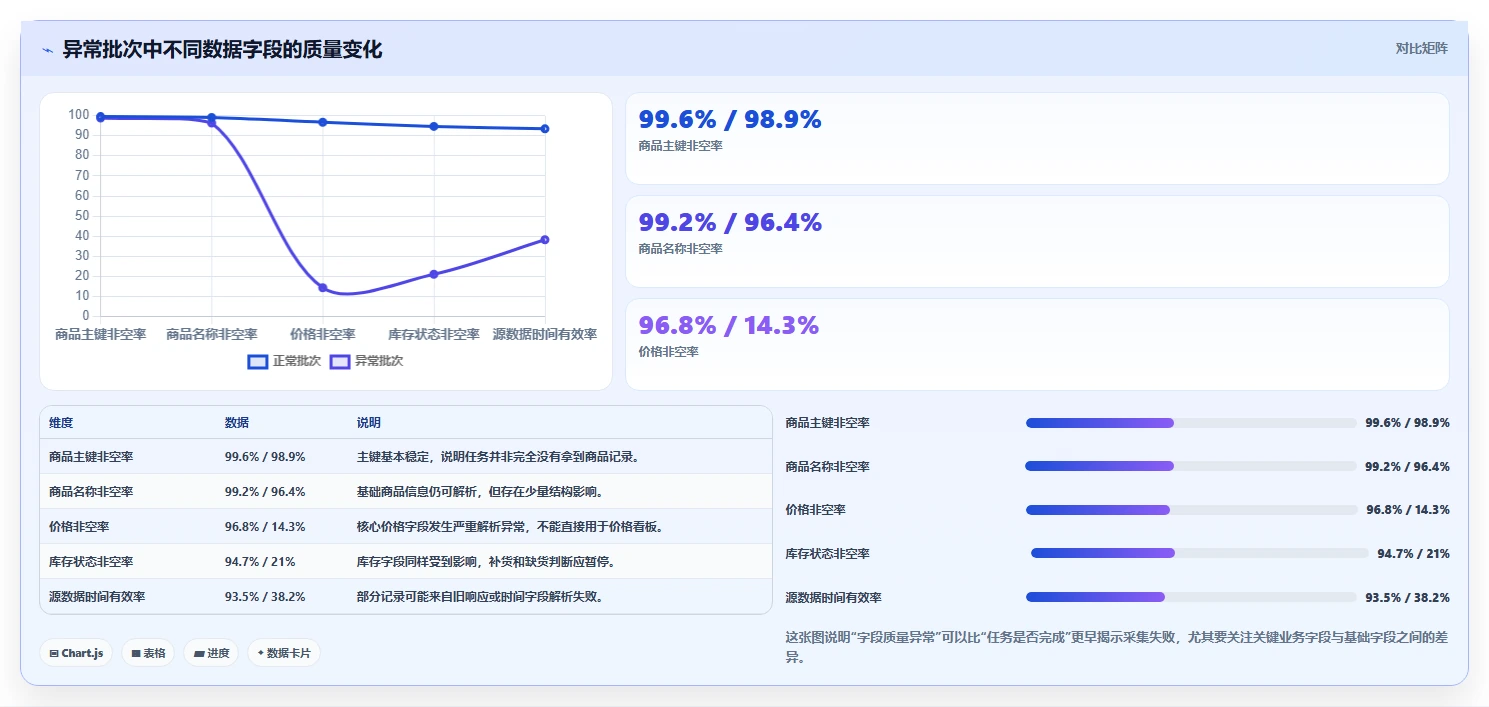Click the 数据卡片 tag
The width and height of the screenshot is (1489, 707).
tap(284, 653)
